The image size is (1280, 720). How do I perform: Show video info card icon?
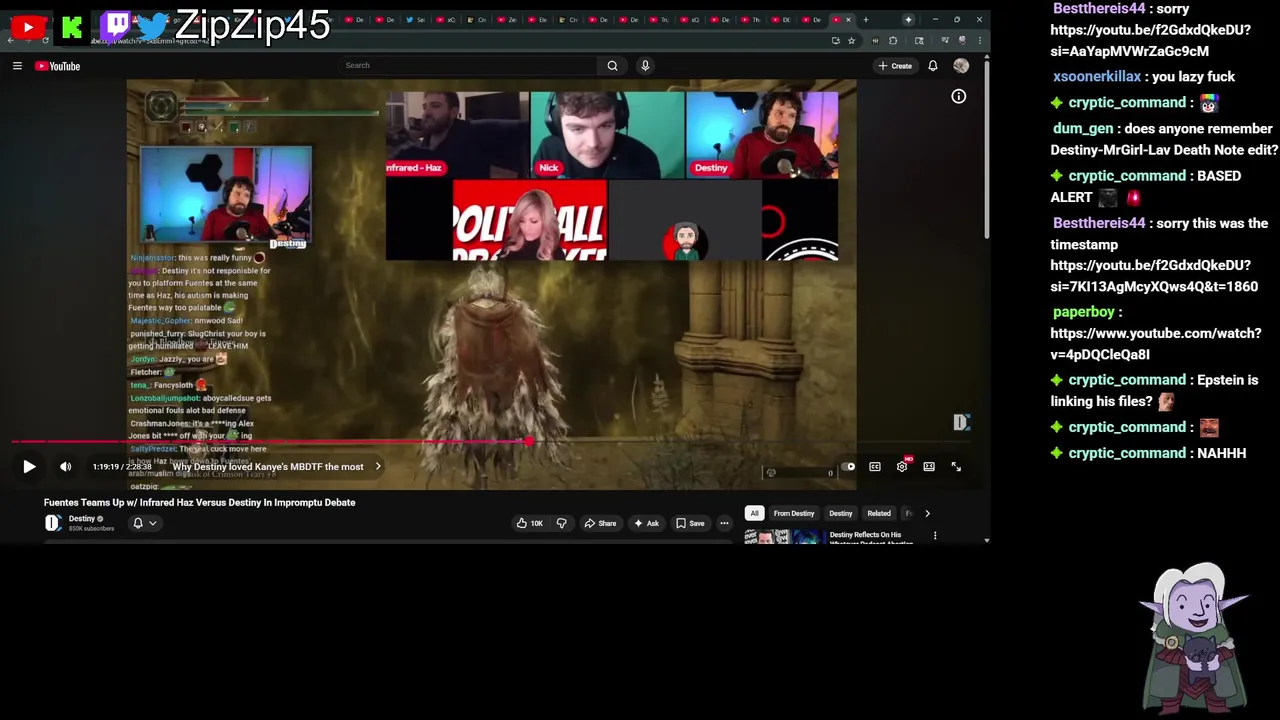point(958,96)
